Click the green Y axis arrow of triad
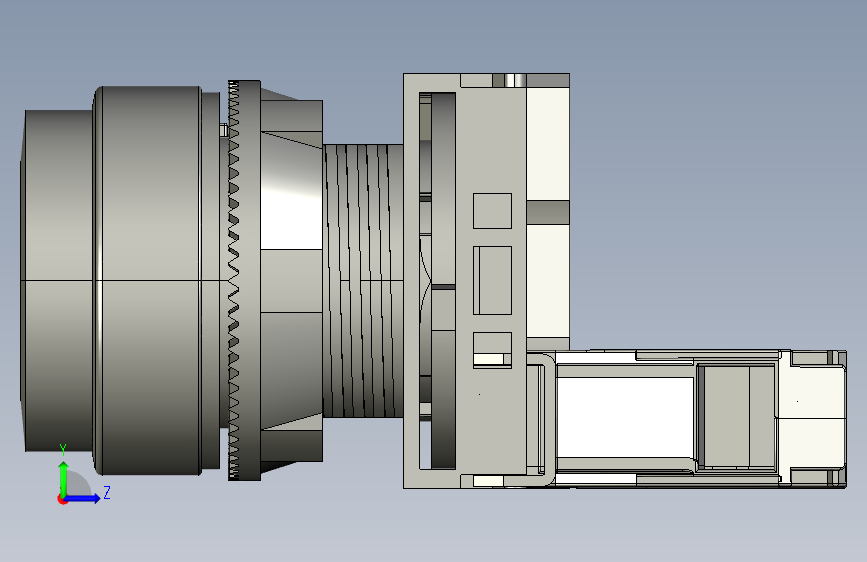Image resolution: width=867 pixels, height=562 pixels. [64, 479]
